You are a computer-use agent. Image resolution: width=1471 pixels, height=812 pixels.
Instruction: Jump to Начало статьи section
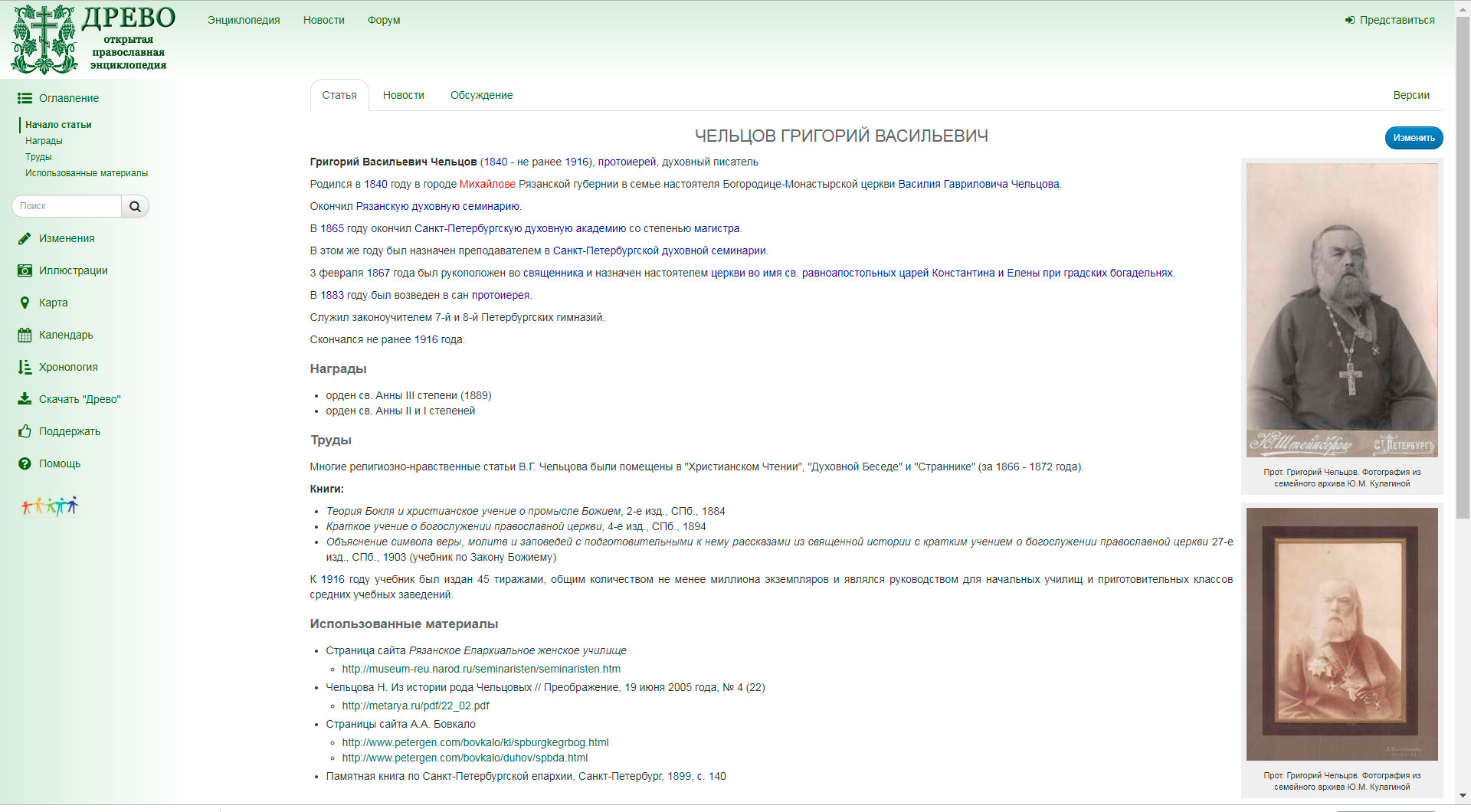tap(58, 125)
